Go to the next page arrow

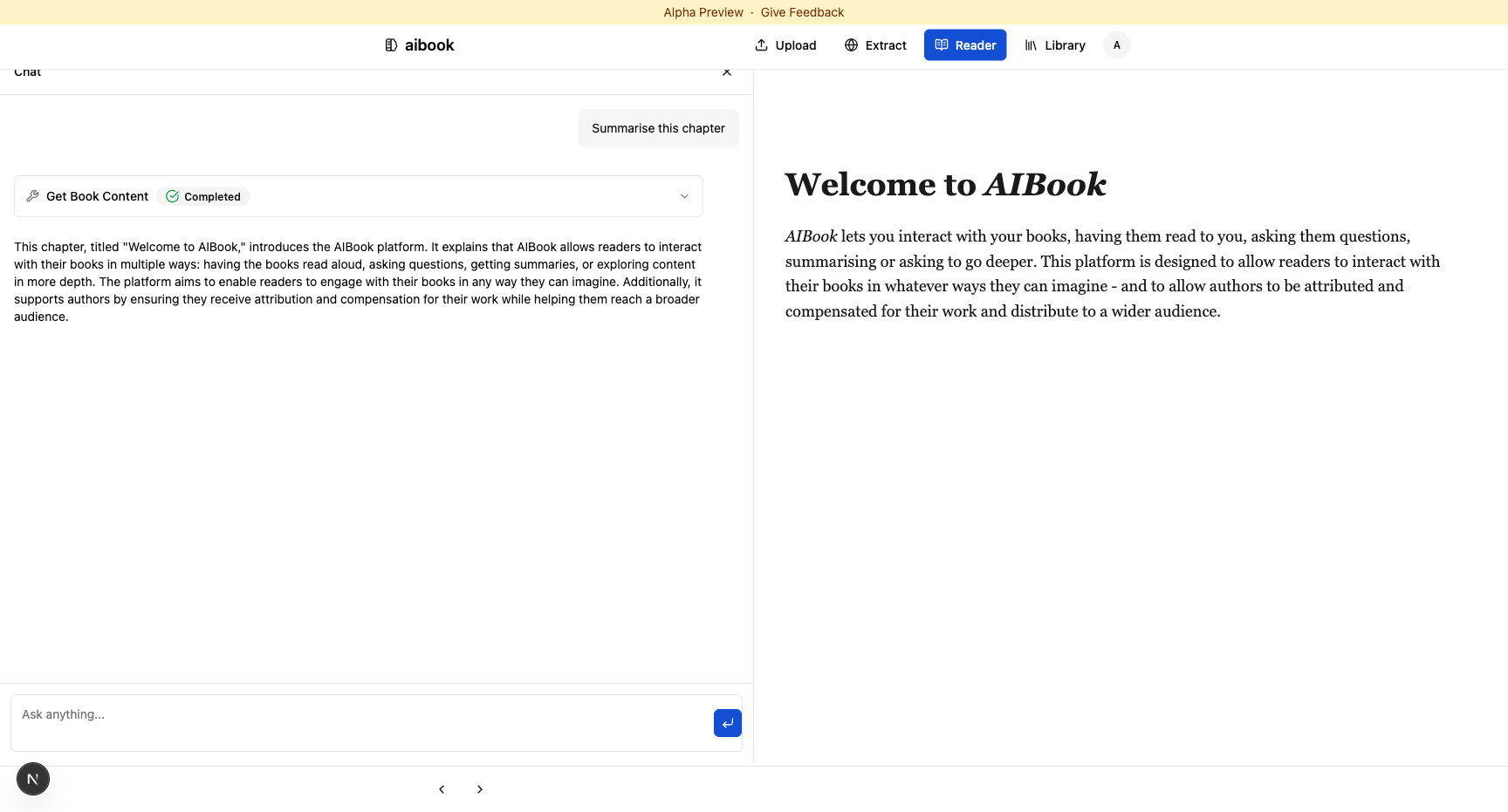click(x=480, y=789)
